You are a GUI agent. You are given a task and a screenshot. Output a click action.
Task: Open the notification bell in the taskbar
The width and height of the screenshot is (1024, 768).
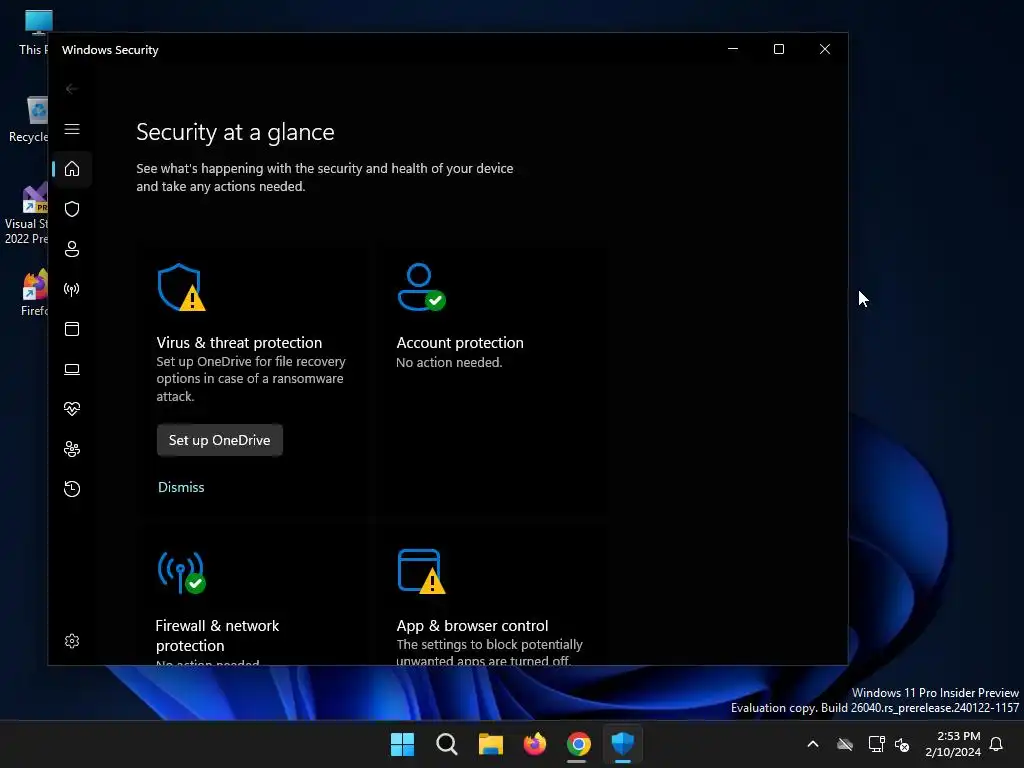point(997,744)
